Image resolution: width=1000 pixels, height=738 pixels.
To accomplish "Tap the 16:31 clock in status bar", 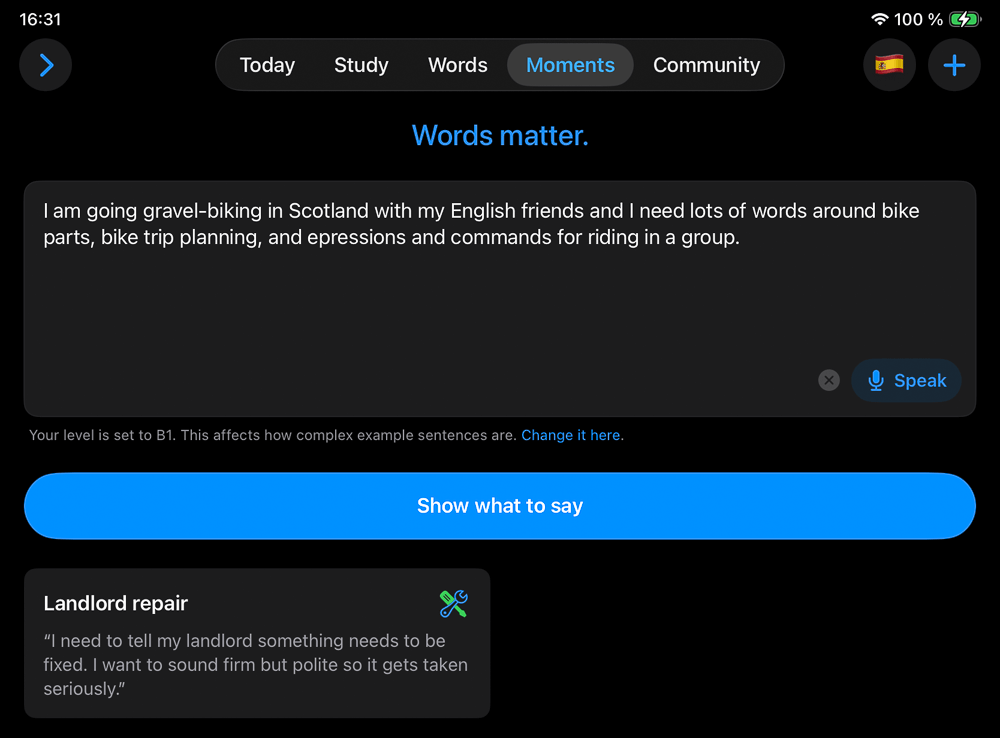I will 40,19.
